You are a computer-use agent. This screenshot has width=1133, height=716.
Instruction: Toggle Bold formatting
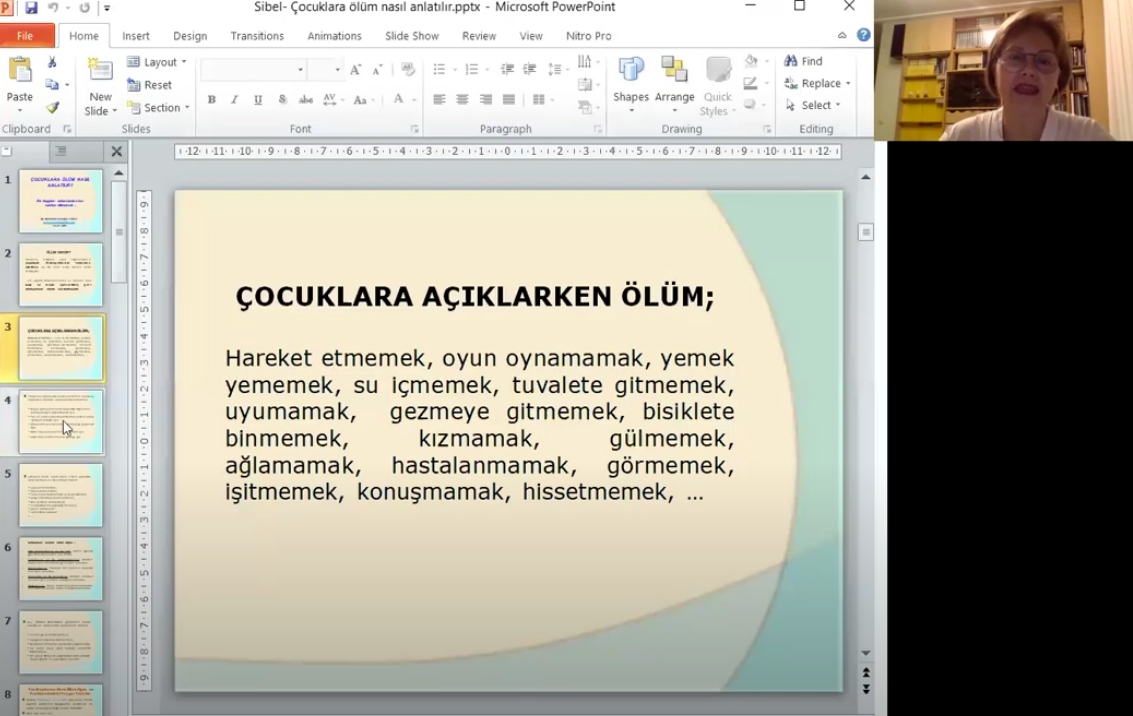[212, 100]
